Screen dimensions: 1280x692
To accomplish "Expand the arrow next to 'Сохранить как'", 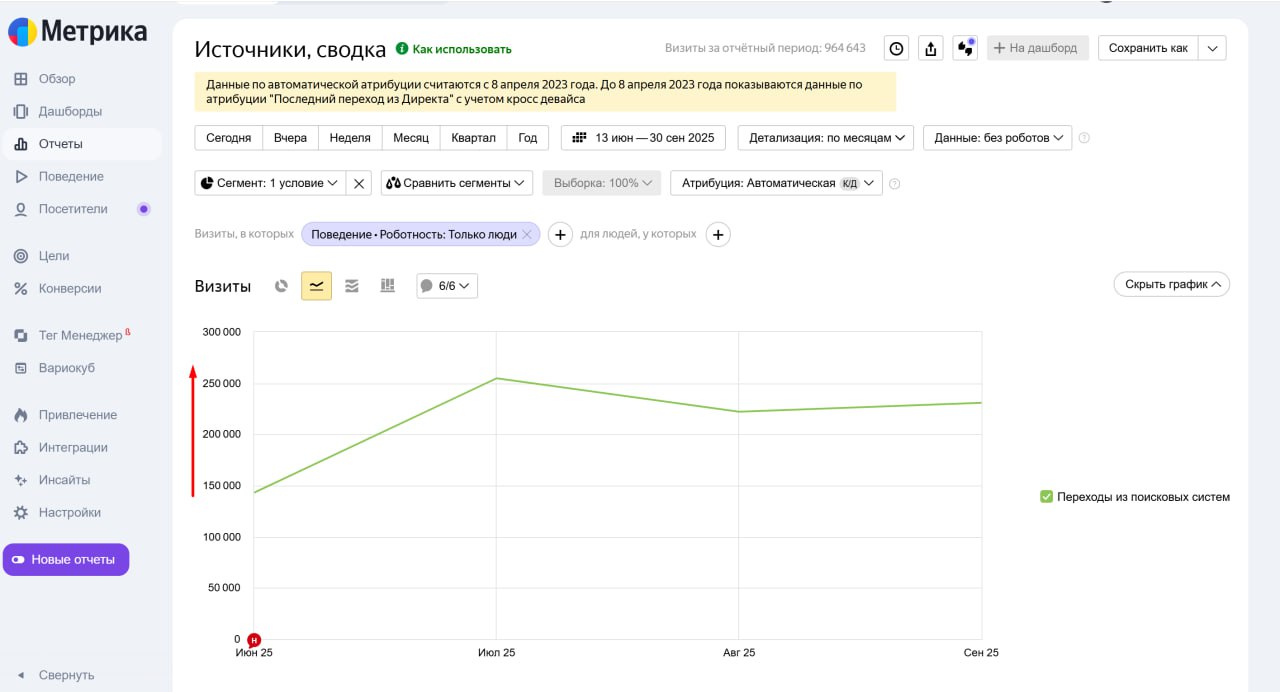I will pyautogui.click(x=1212, y=48).
